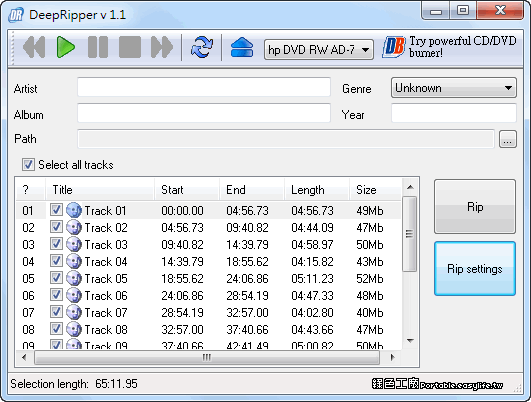Uncheck Track 03 checkbox
Viewport: 531px width, 402px height.
pos(56,244)
